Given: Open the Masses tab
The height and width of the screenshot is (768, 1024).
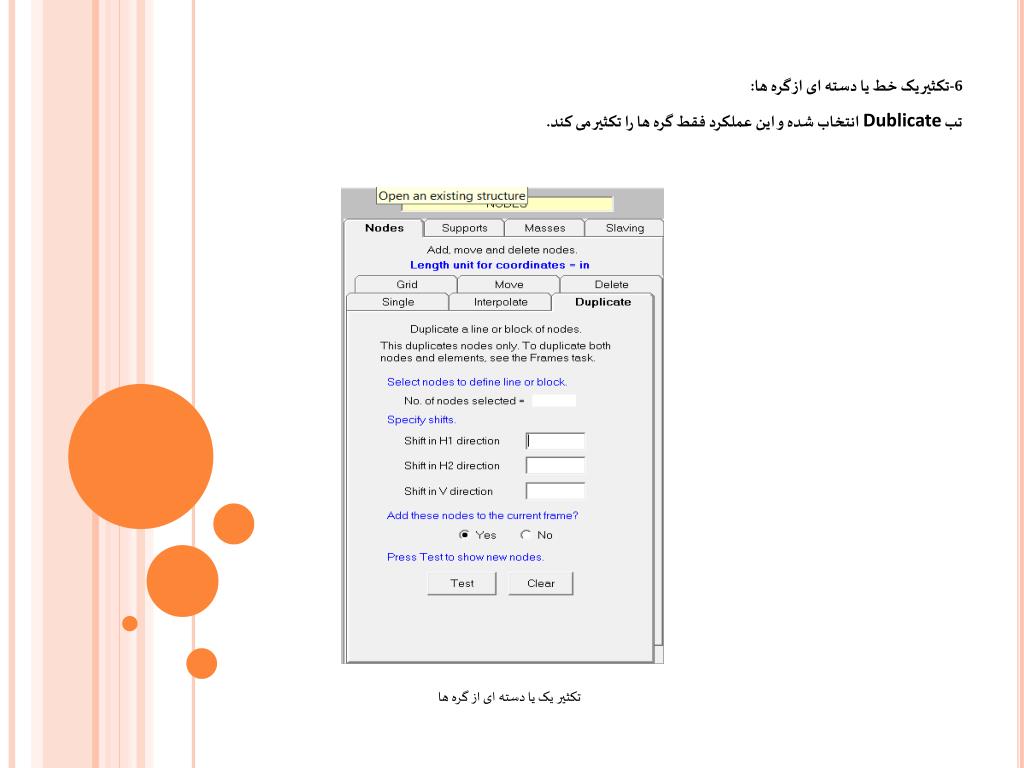Looking at the screenshot, I should coord(545,228).
